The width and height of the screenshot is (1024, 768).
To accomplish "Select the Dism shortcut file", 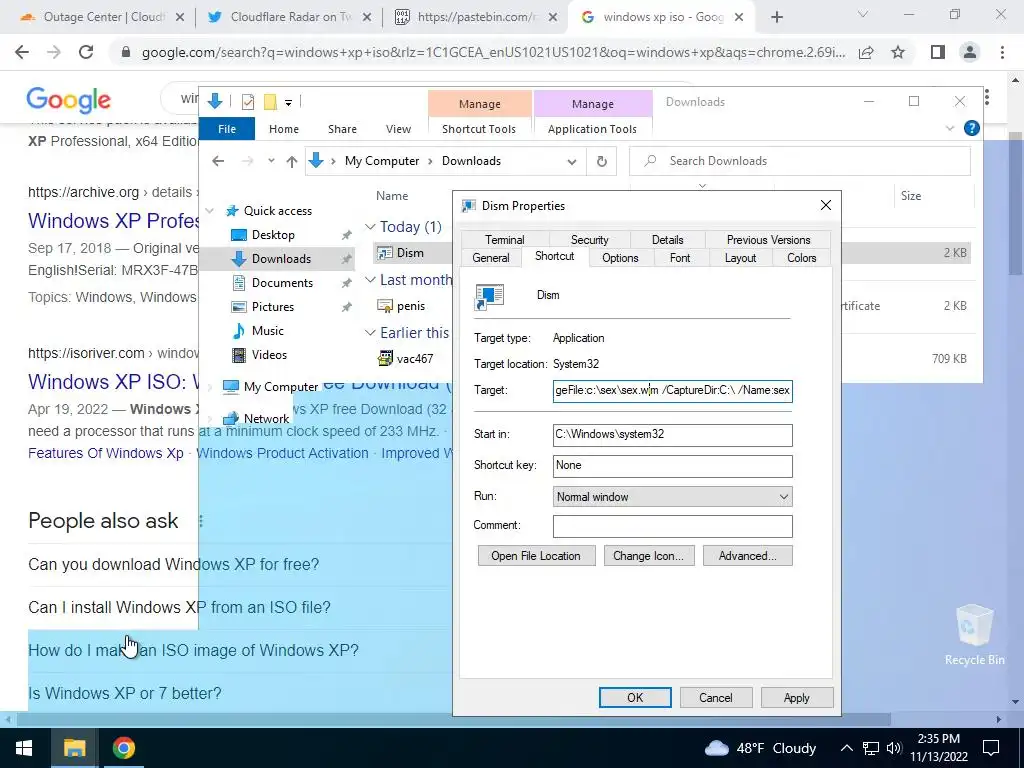I will click(409, 253).
